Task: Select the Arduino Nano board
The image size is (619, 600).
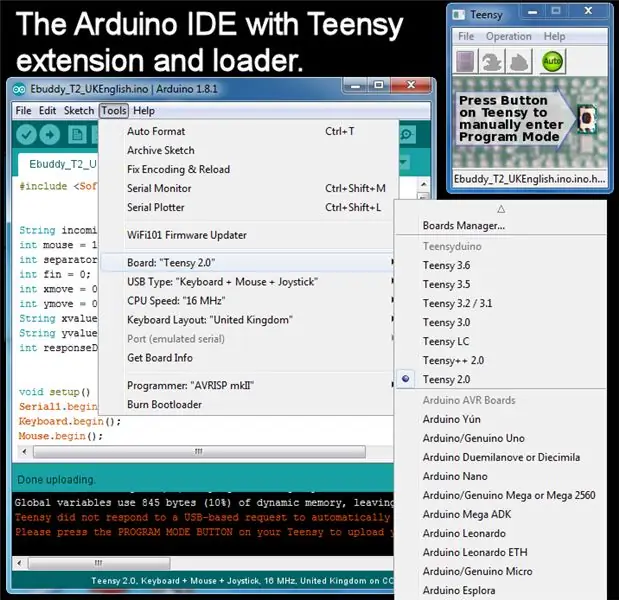Action: [501, 476]
